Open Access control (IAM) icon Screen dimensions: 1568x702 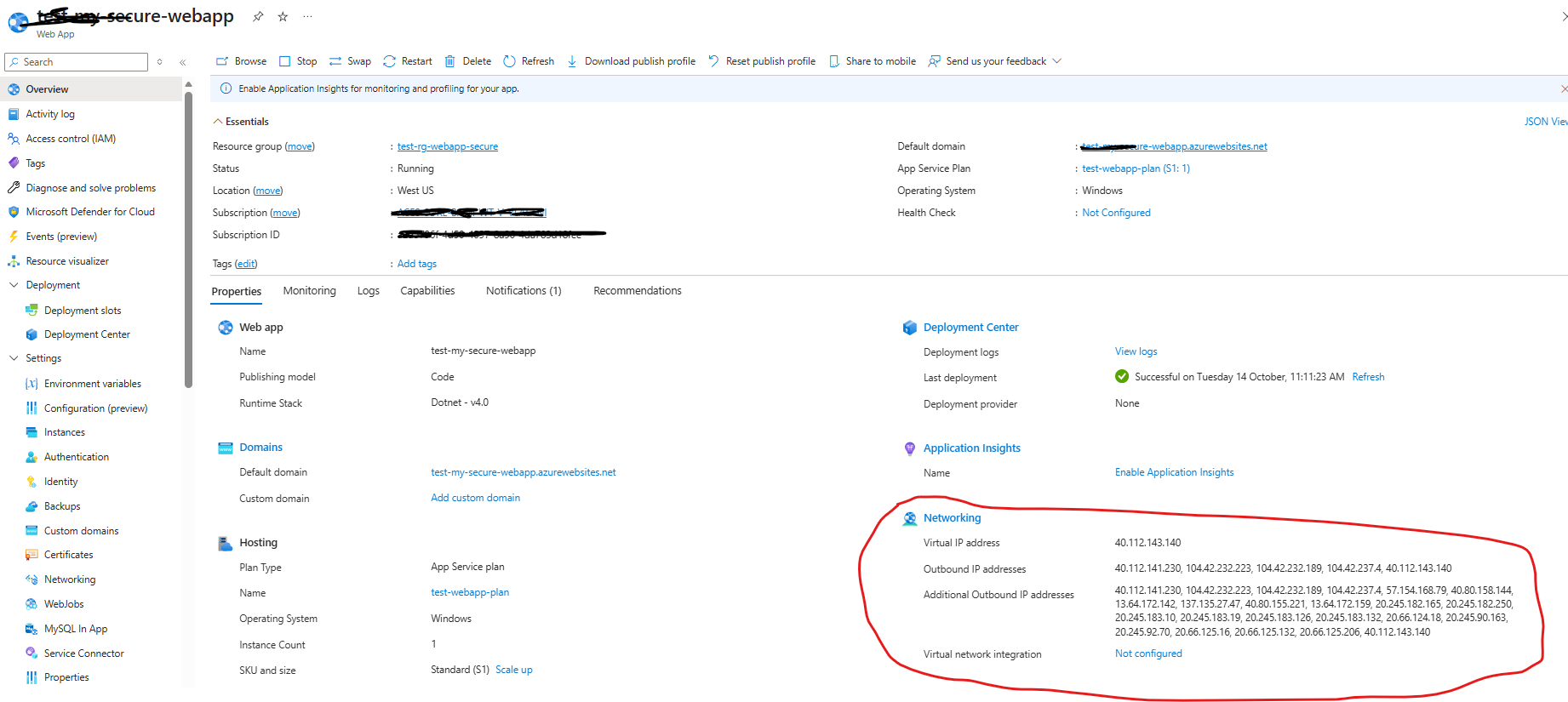pos(14,139)
